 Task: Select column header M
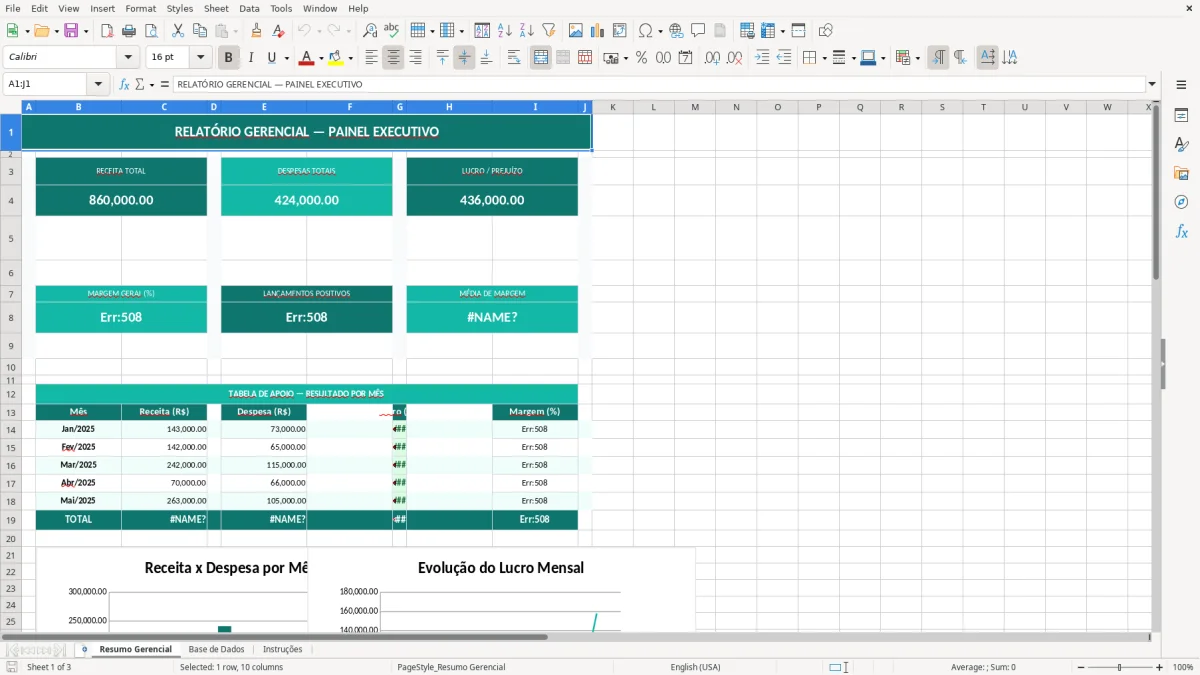(x=694, y=107)
